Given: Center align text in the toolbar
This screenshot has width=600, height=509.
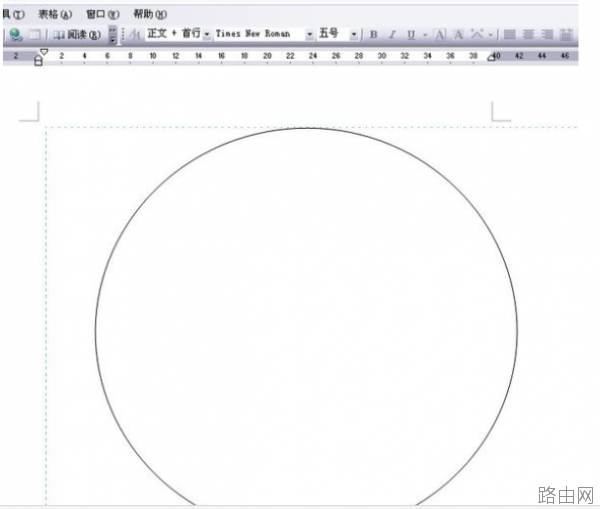Looking at the screenshot, I should [x=528, y=35].
